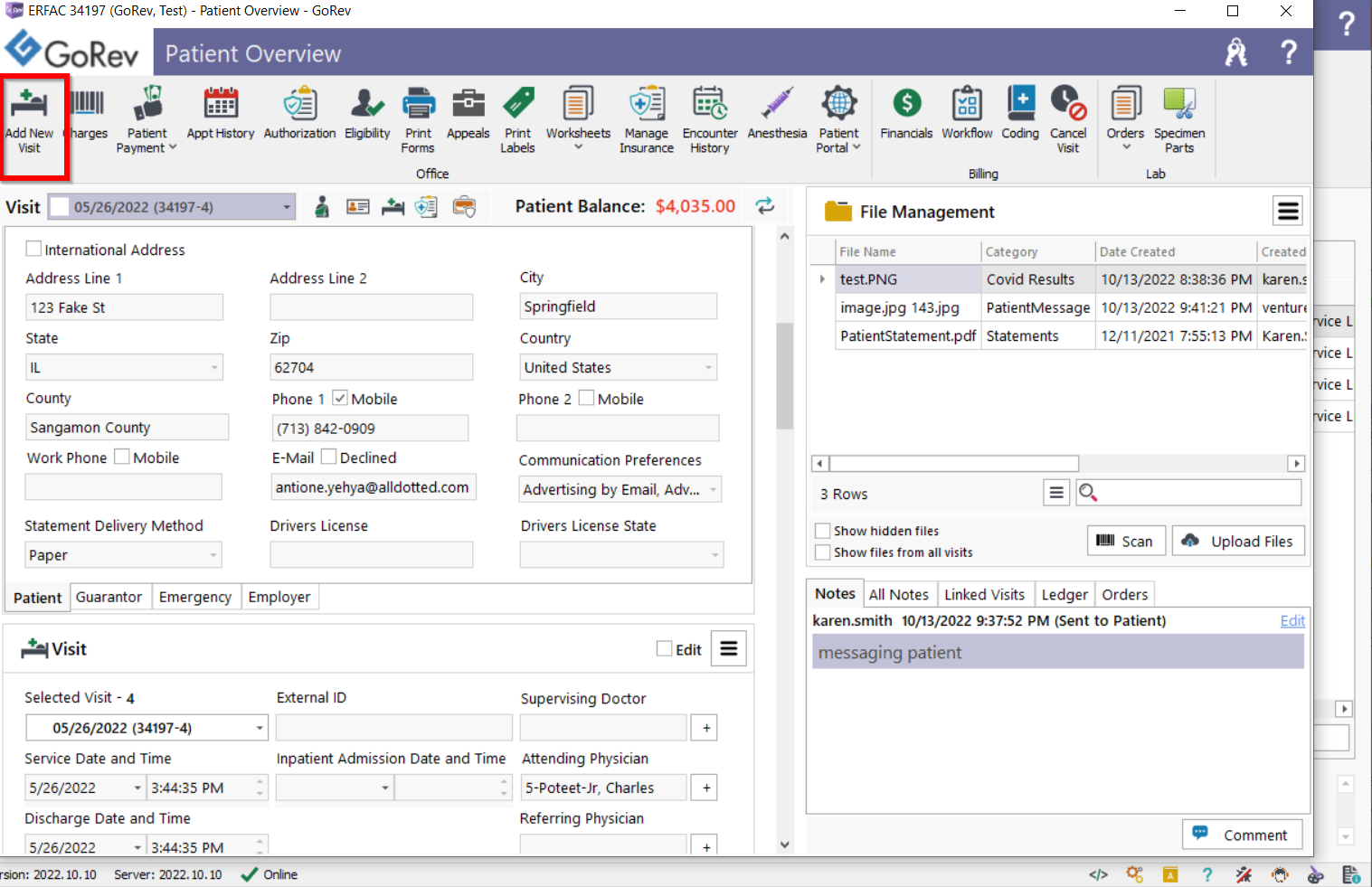Toggle Visit Edit checkbox
1372x887 pixels.
point(664,648)
